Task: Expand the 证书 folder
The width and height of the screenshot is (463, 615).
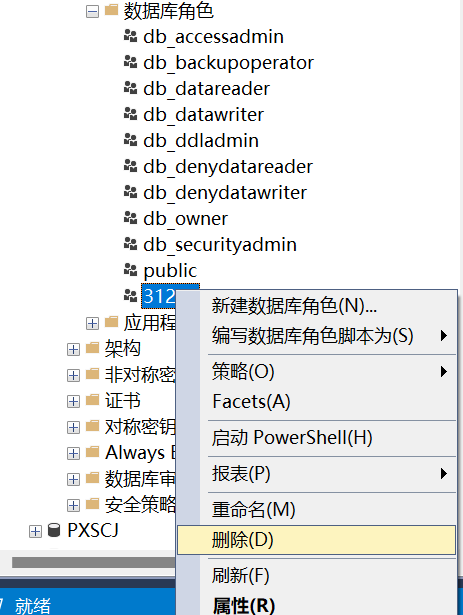Action: tap(73, 402)
